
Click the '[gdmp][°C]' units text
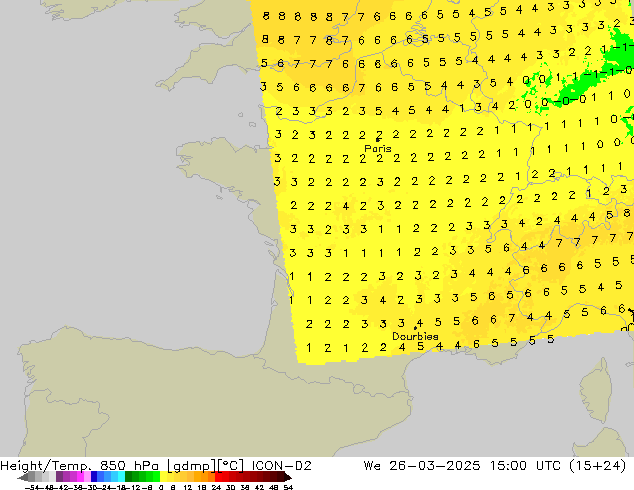[x=205, y=466]
